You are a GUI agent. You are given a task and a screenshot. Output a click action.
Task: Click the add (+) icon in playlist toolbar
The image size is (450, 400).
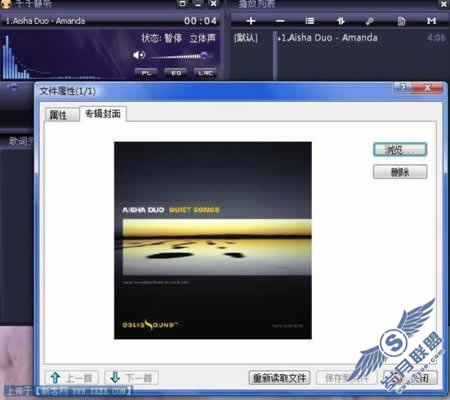(x=251, y=21)
